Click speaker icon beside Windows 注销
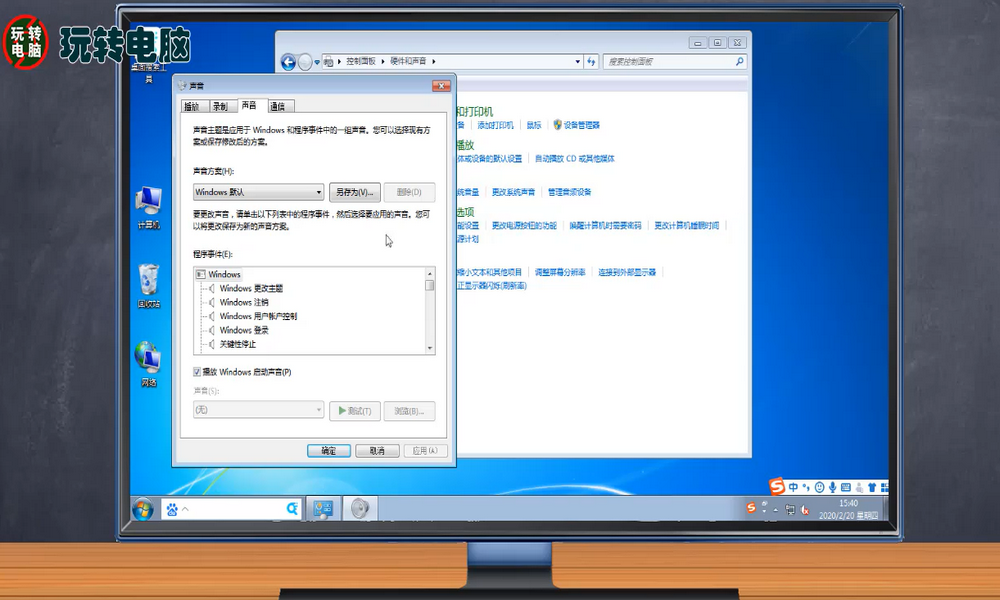 (212, 302)
